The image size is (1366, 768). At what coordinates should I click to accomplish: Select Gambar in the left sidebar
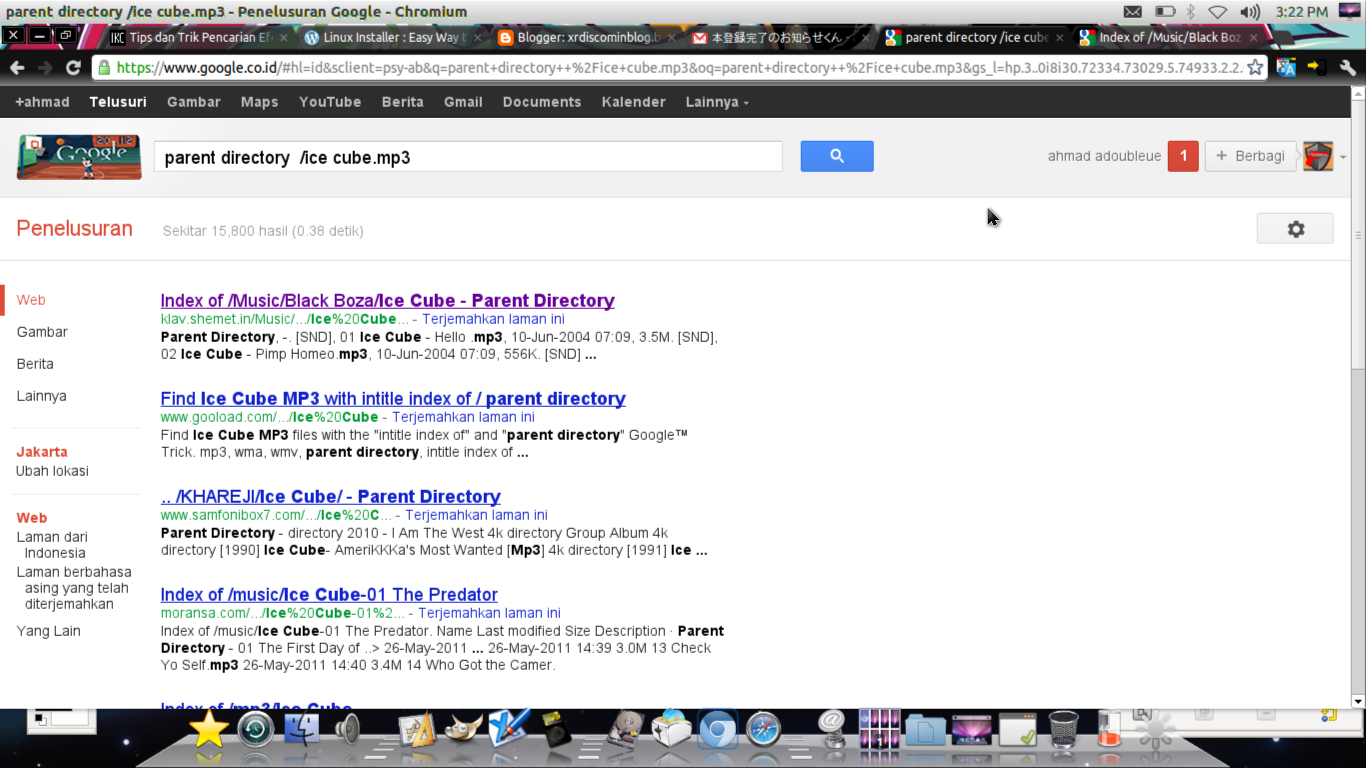(42, 332)
